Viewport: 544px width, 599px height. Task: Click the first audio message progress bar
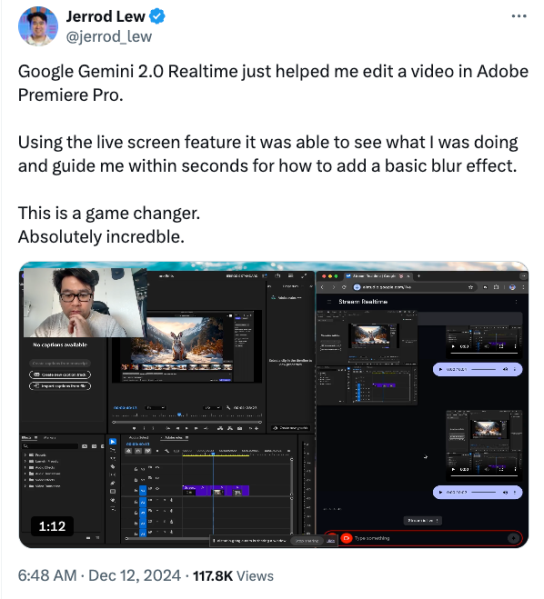[x=483, y=369]
